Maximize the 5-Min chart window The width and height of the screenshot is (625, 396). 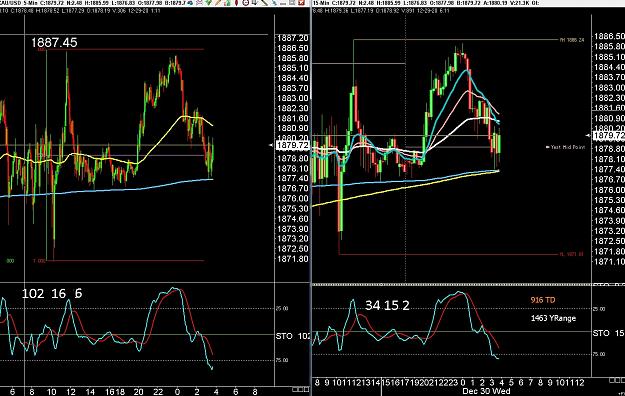tap(292, 2)
